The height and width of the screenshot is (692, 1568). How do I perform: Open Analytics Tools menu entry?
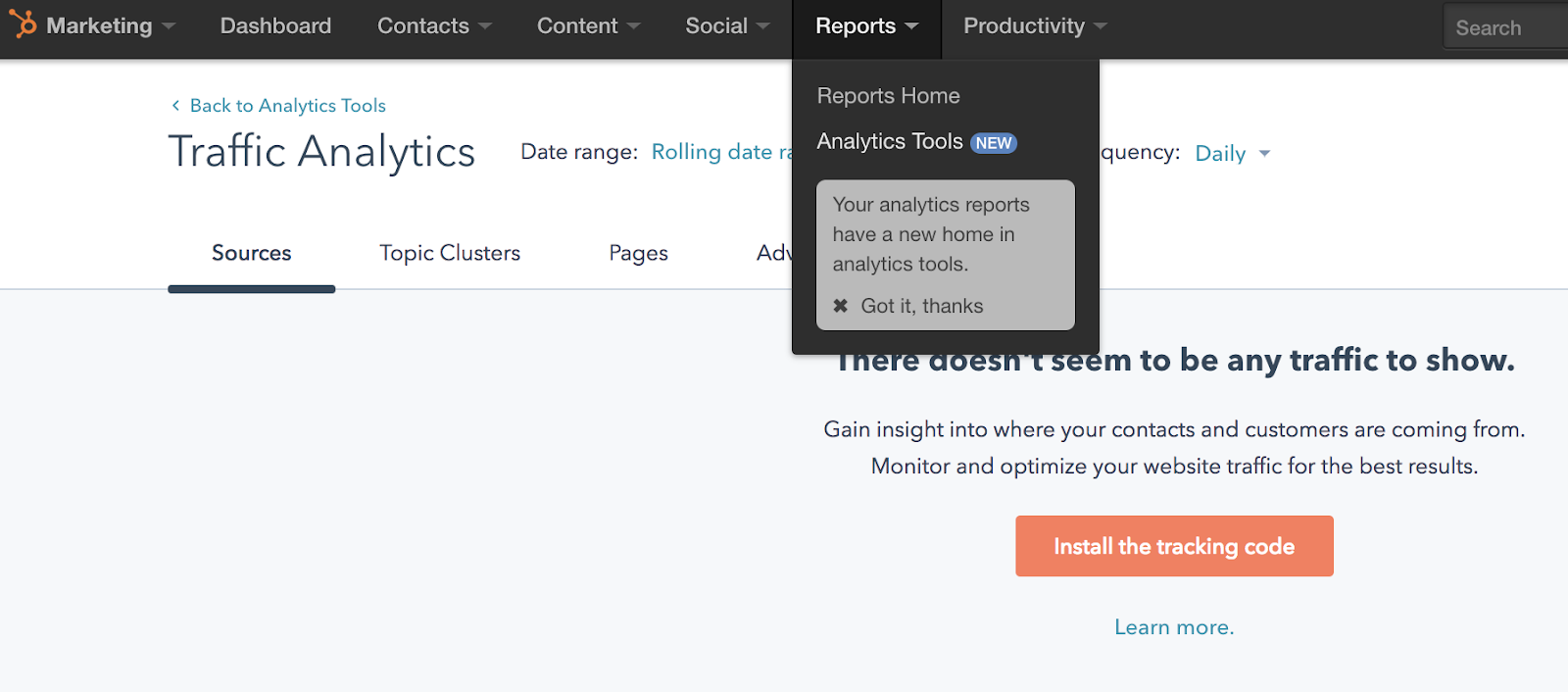[x=890, y=141]
